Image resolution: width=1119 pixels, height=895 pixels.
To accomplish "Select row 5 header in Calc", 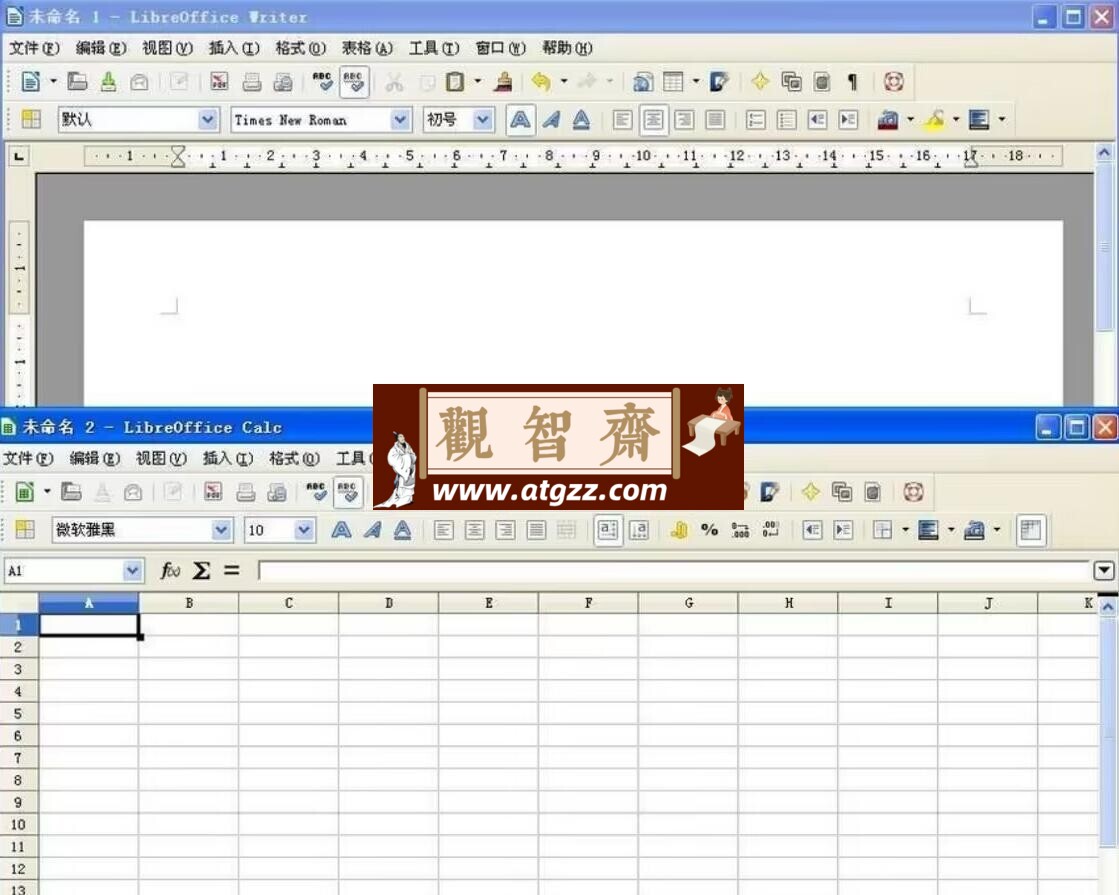I will 19,714.
